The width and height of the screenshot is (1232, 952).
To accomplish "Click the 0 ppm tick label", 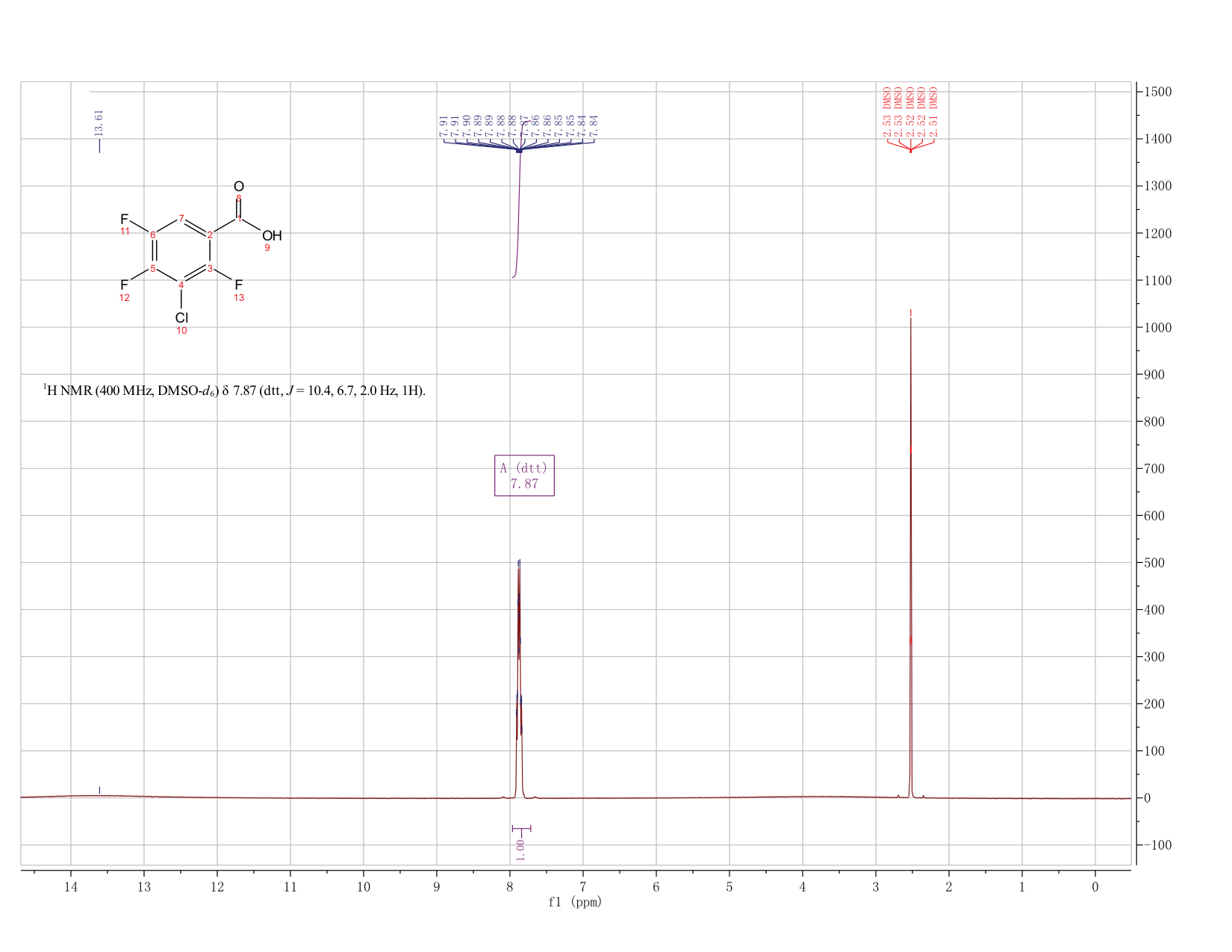I will click(1095, 886).
